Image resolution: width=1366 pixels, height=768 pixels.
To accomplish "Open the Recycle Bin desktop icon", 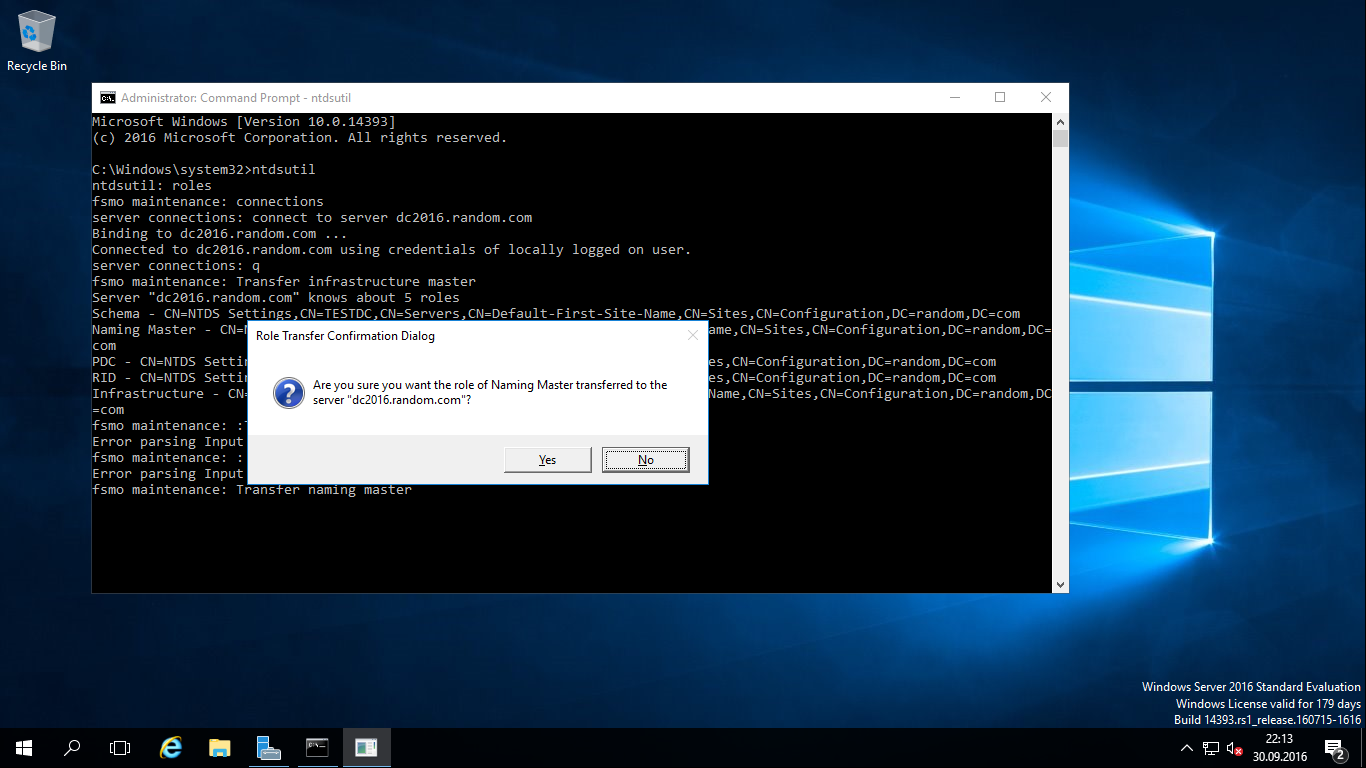I will (37, 41).
